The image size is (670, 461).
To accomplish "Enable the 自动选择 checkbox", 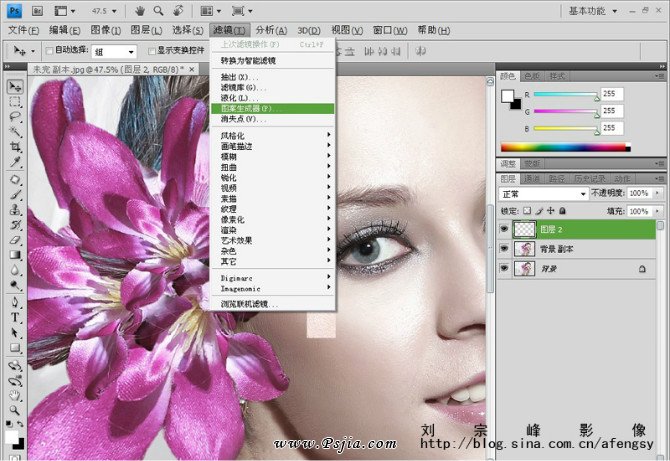I will (49, 50).
